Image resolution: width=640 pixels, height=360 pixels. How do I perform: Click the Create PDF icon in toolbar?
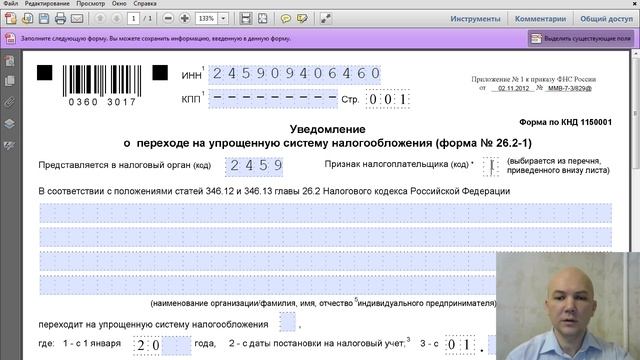11,18
